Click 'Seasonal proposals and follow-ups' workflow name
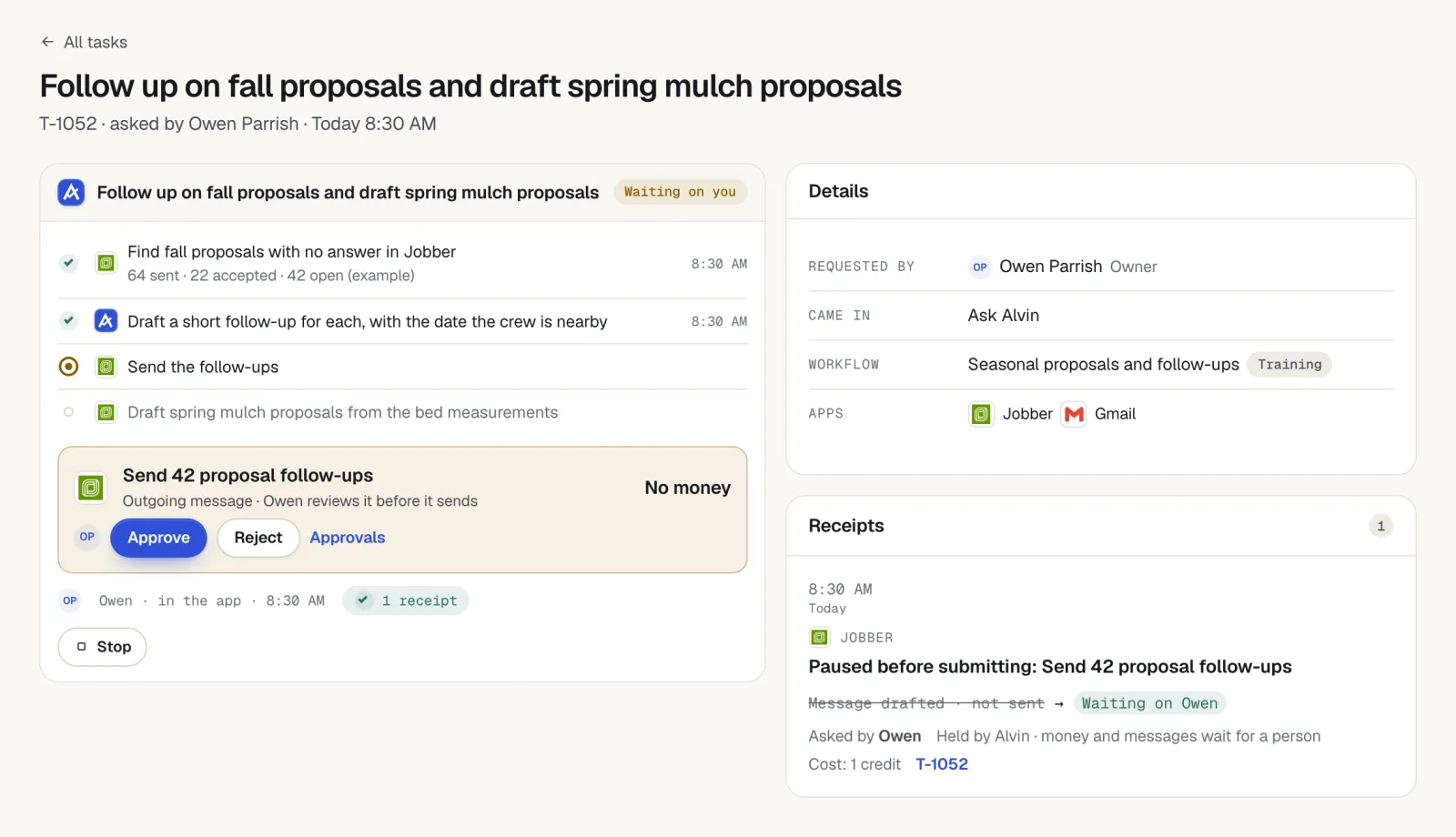1456x837 pixels. [x=1104, y=365]
